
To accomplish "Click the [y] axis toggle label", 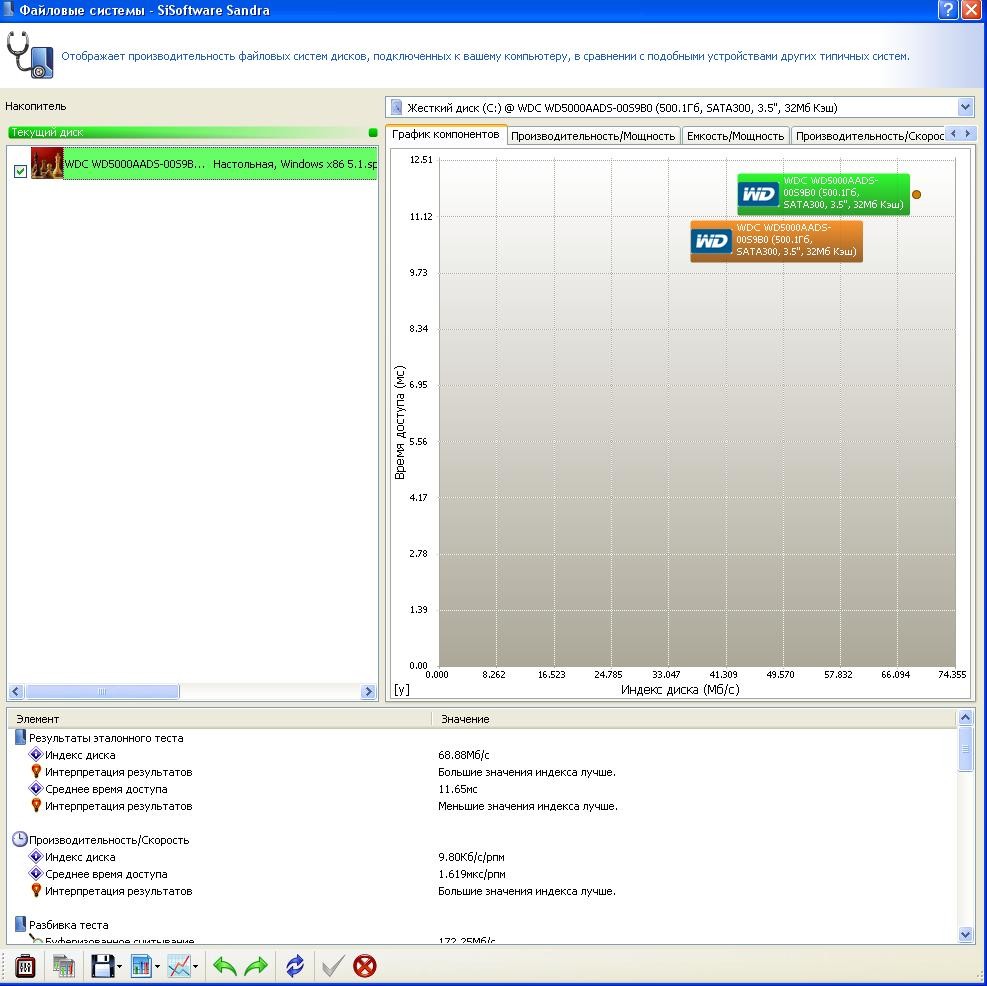I will (402, 689).
